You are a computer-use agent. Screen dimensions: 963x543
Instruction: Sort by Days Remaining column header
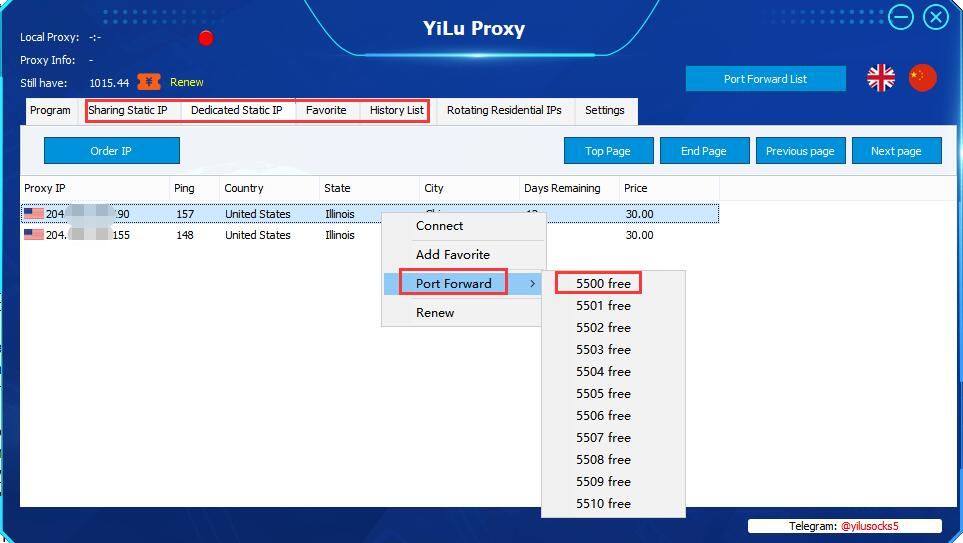click(x=569, y=188)
